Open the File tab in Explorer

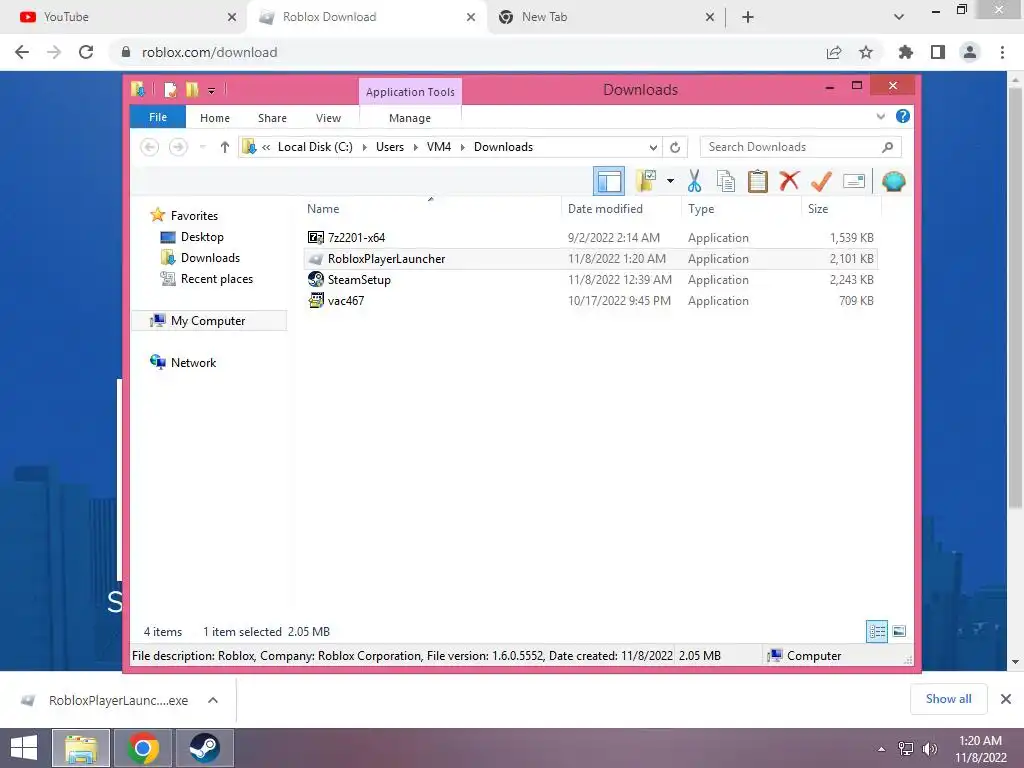(158, 117)
